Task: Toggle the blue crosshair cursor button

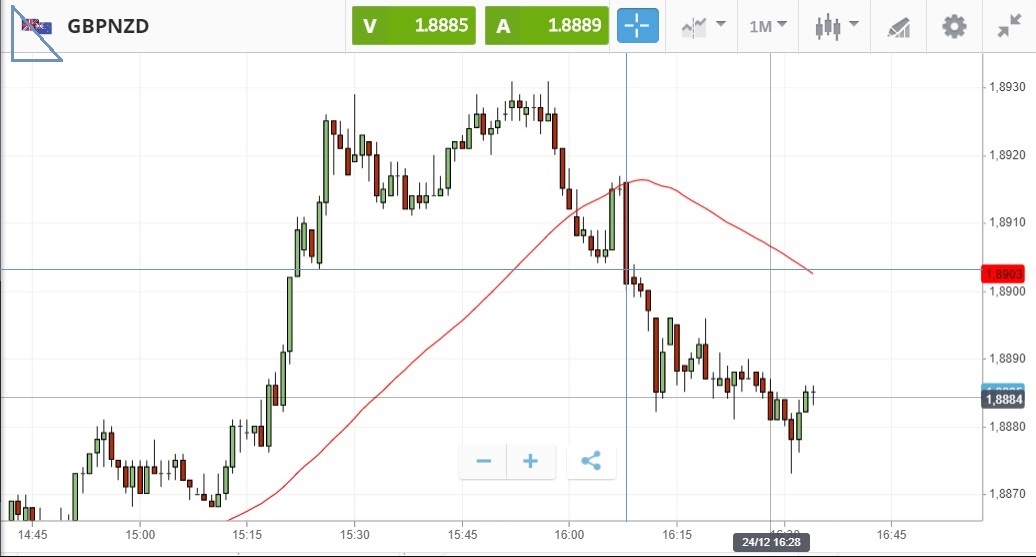Action: [x=638, y=26]
